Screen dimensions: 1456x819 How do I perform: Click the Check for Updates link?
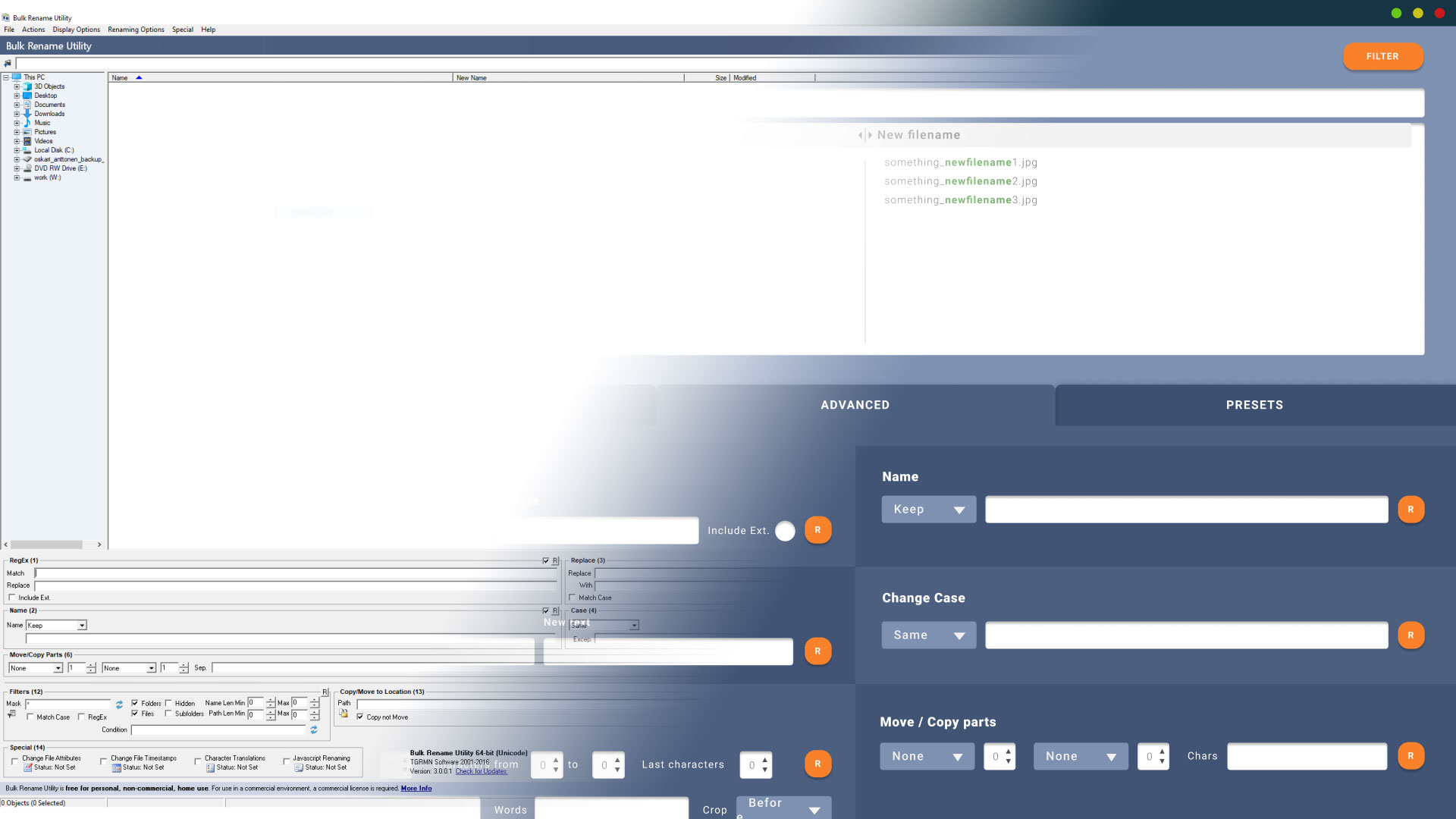(481, 771)
